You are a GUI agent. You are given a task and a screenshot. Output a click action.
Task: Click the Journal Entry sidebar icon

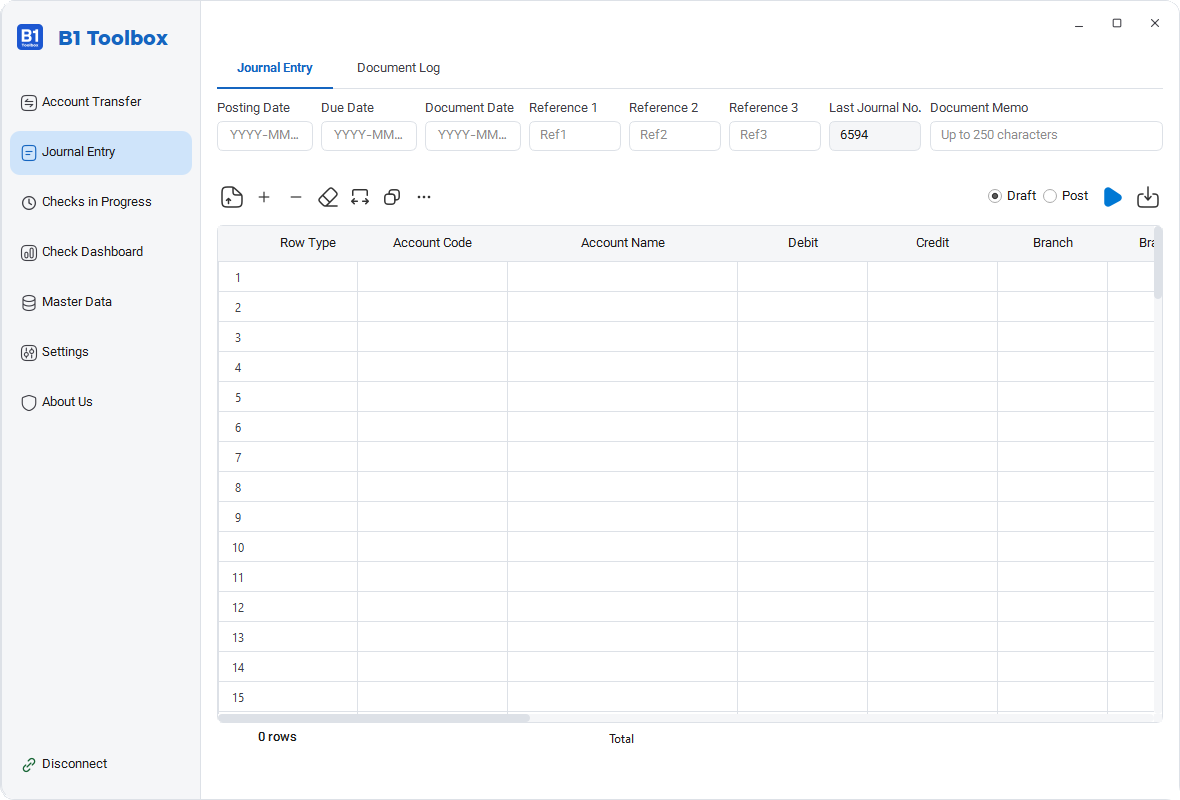pos(29,153)
